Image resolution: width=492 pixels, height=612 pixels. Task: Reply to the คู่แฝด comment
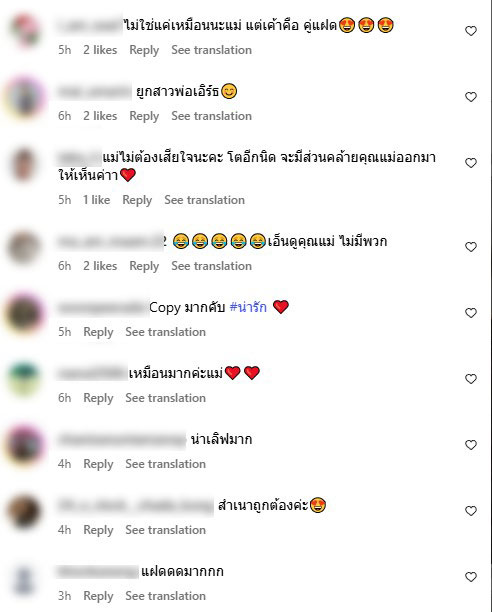point(144,50)
